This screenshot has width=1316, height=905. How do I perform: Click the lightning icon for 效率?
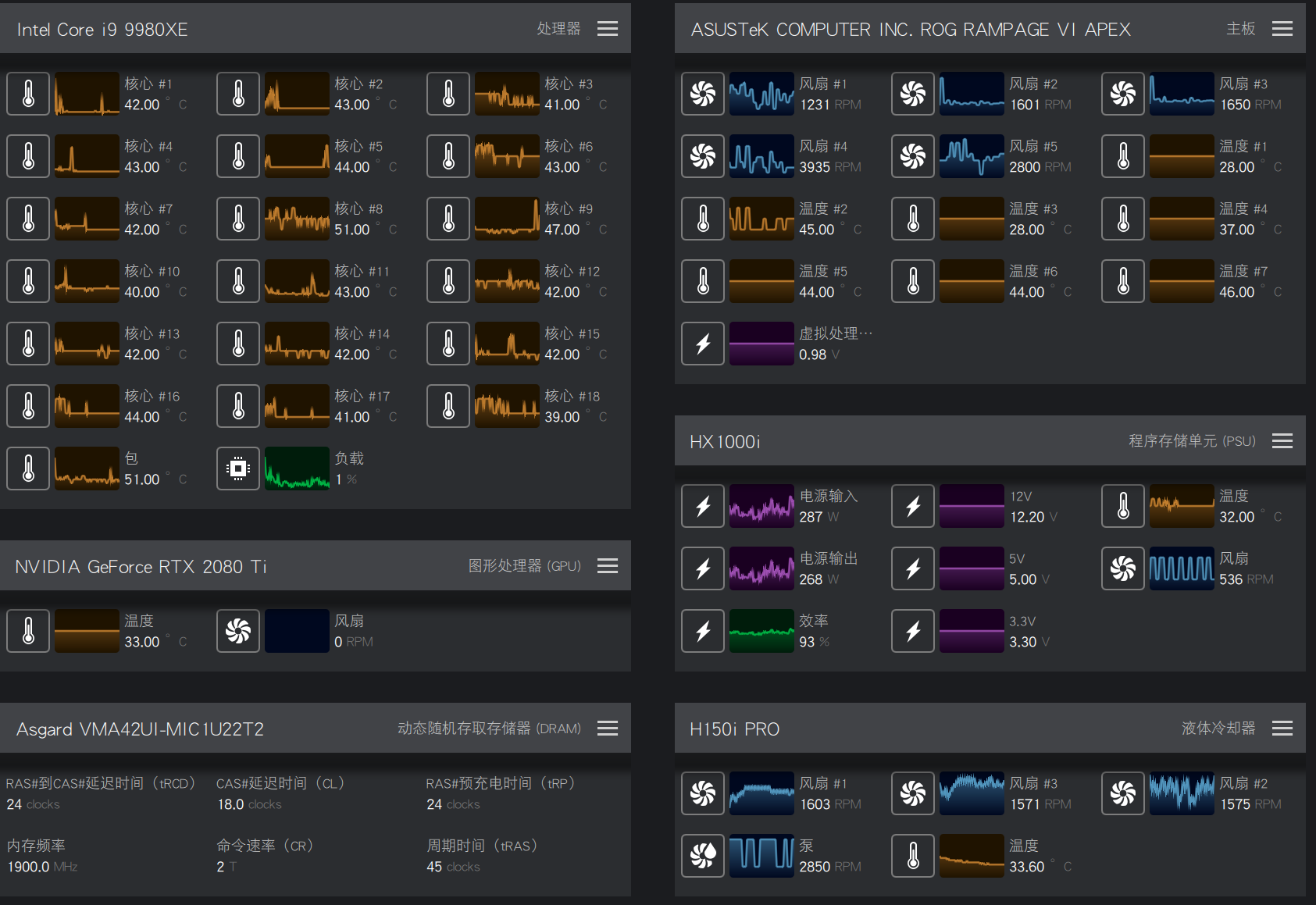[703, 631]
